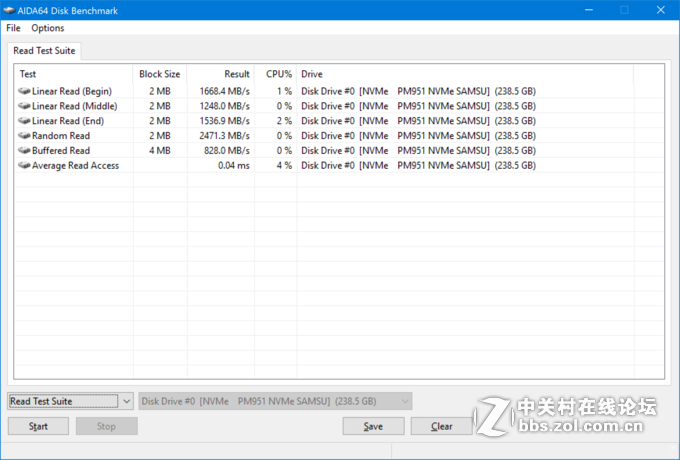Click the 0.04 ms access time value

(234, 165)
